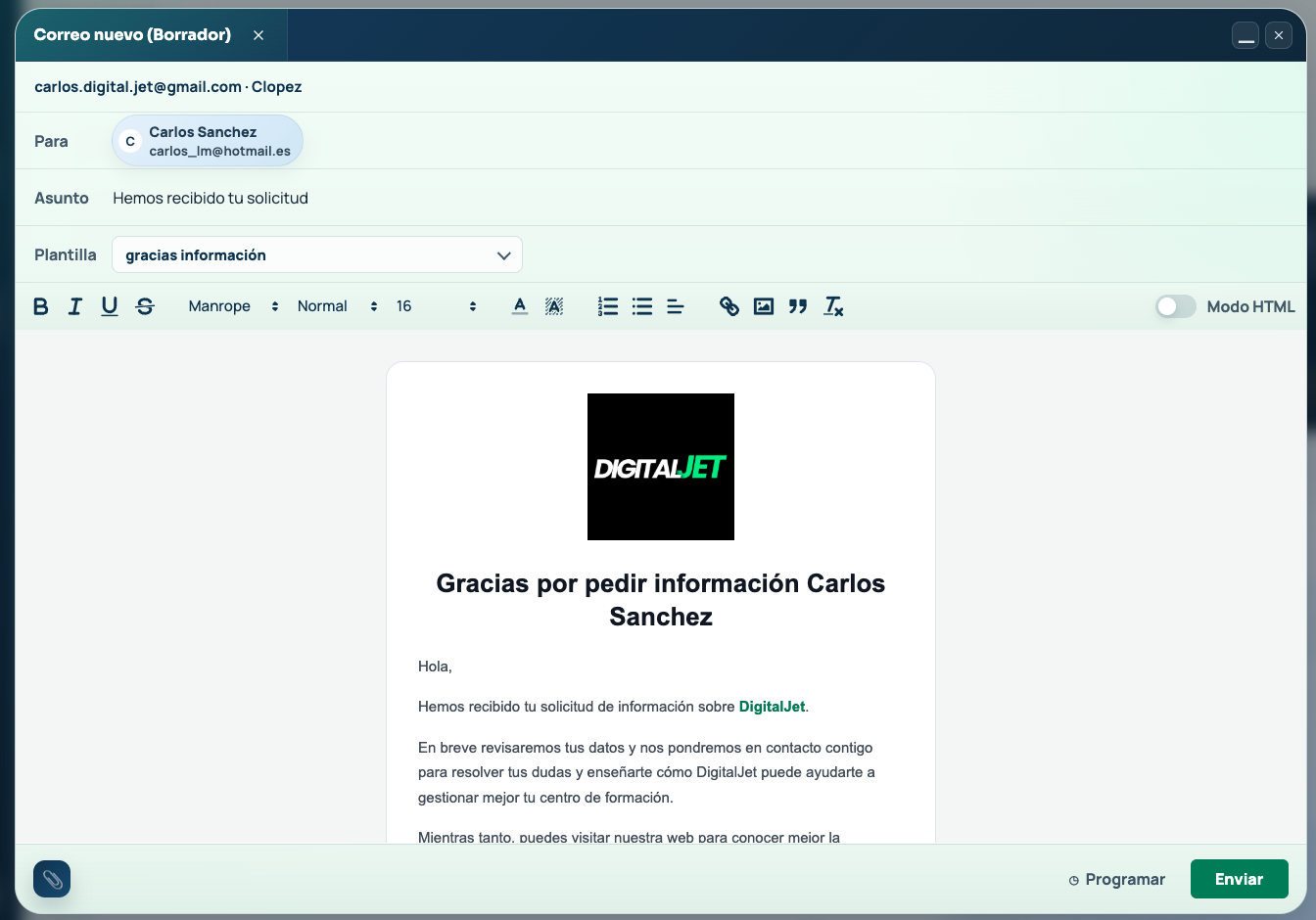The image size is (1316, 920).
Task: Open the font size 16 dropdown
Action: tap(437, 306)
